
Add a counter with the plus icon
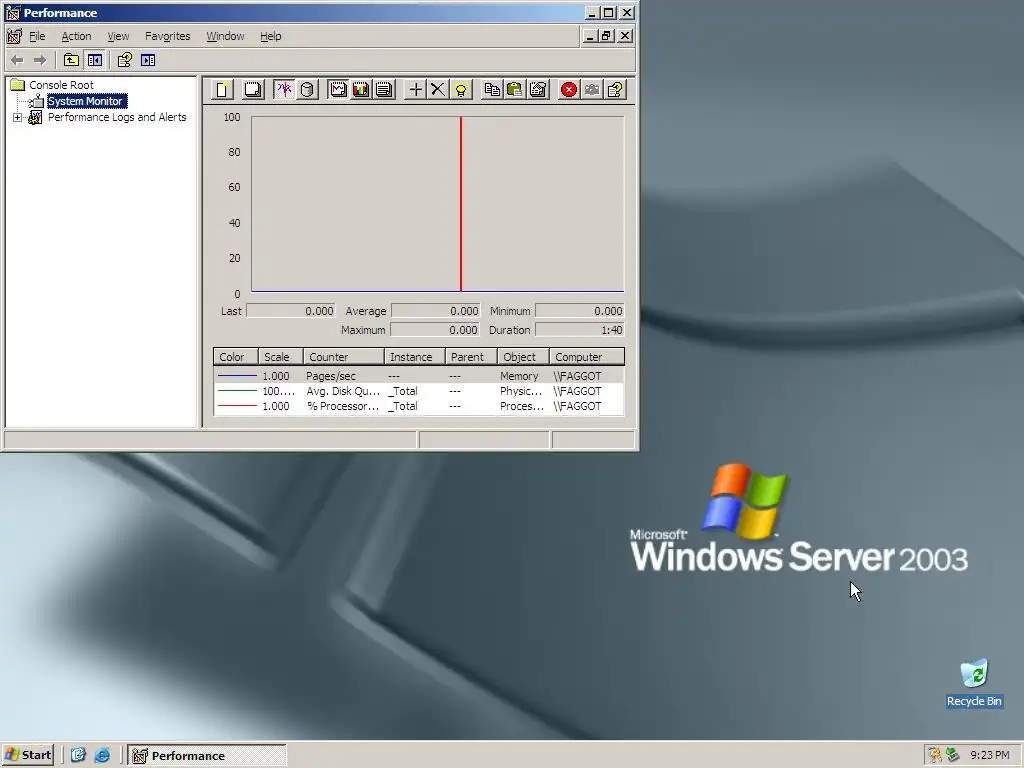click(x=415, y=89)
